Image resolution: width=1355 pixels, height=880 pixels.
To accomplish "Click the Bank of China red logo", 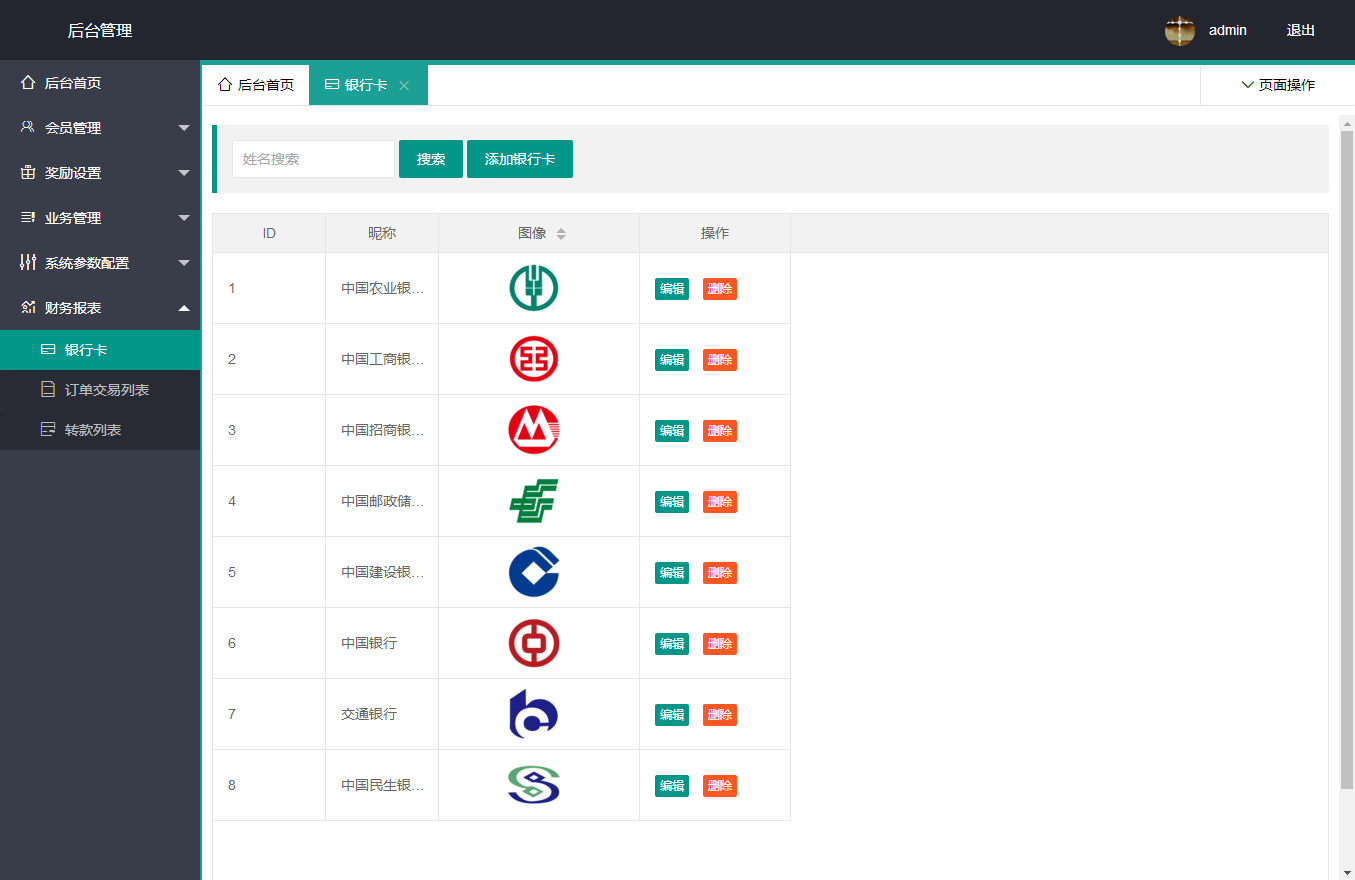I will [534, 643].
